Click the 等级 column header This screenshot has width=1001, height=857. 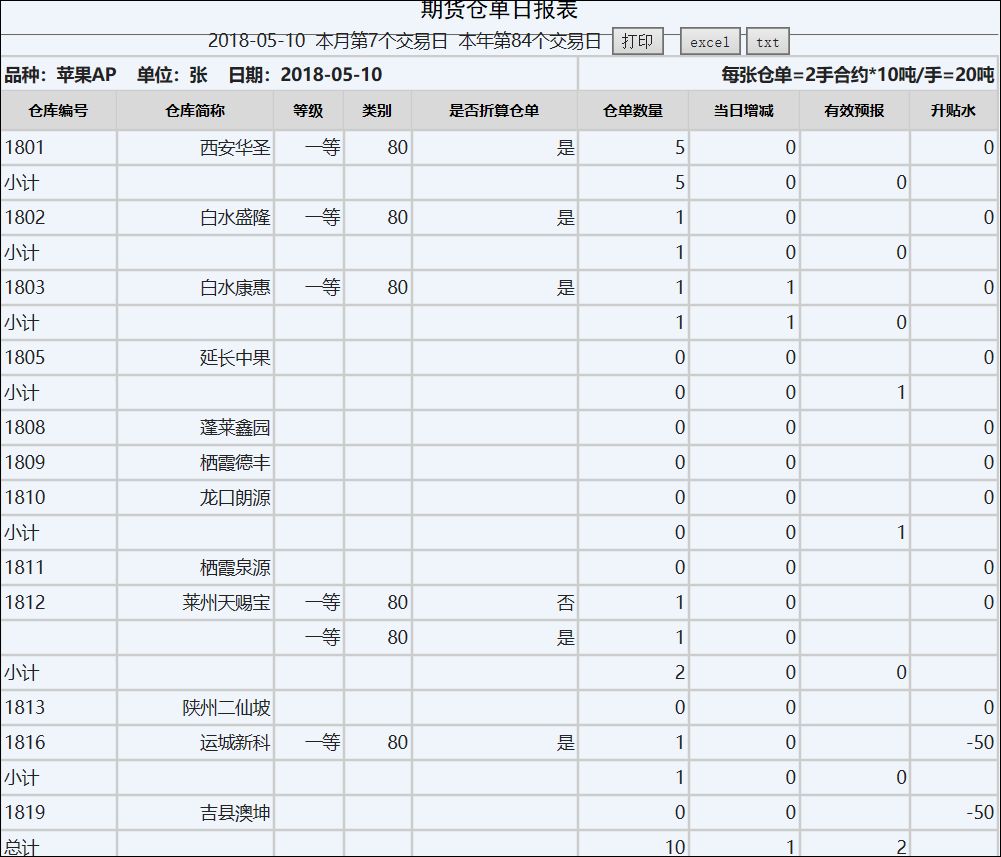[x=309, y=110]
